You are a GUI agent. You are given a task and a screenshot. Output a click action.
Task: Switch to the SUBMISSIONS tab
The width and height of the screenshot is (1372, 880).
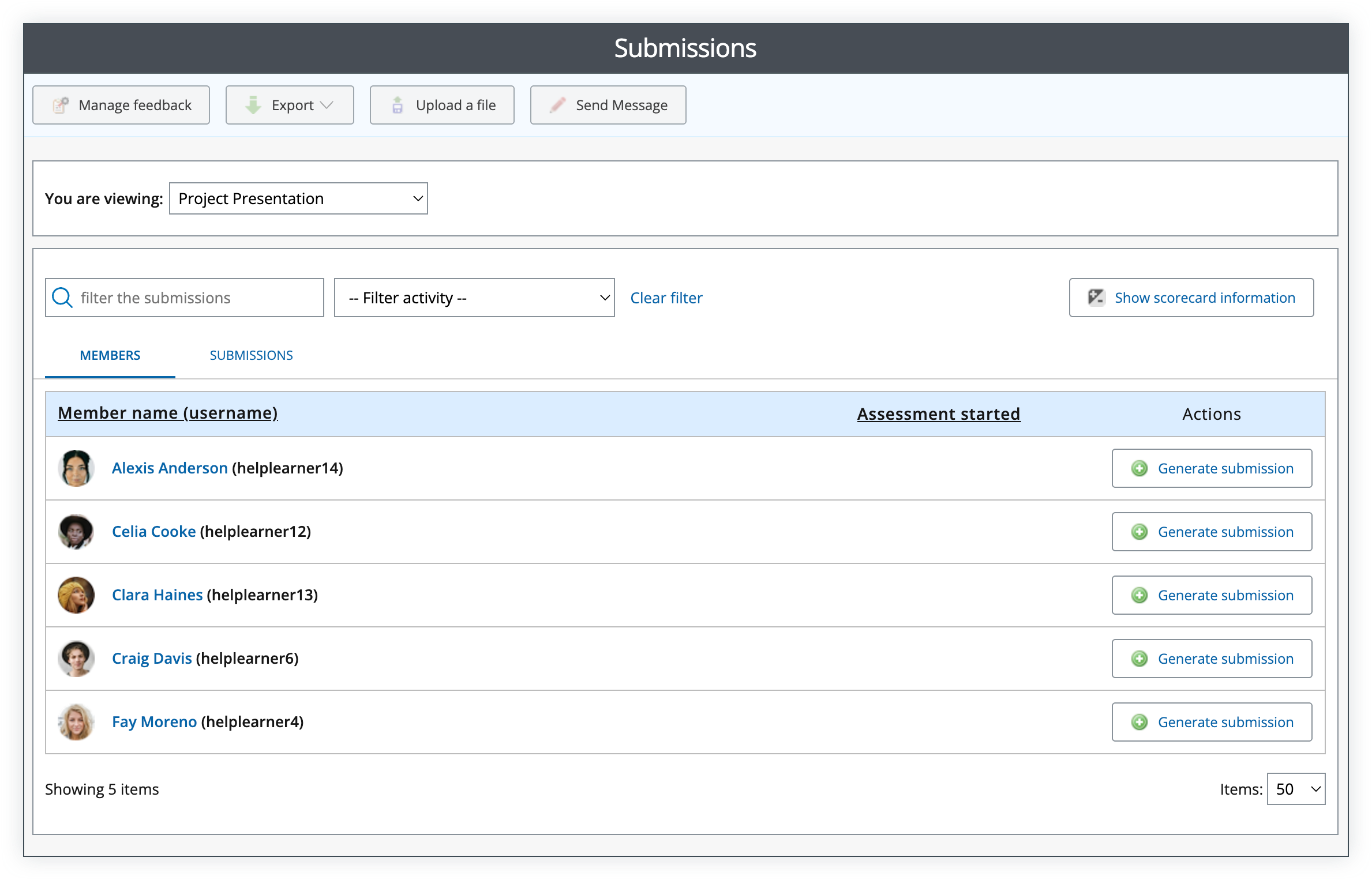point(251,355)
